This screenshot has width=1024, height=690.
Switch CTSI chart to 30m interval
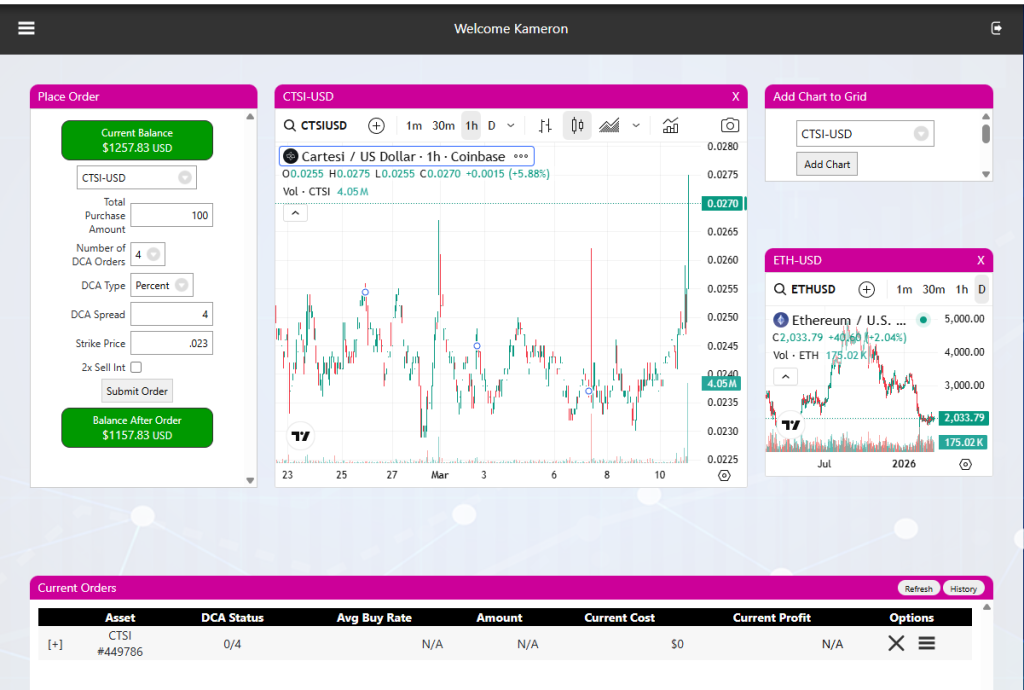[443, 125]
